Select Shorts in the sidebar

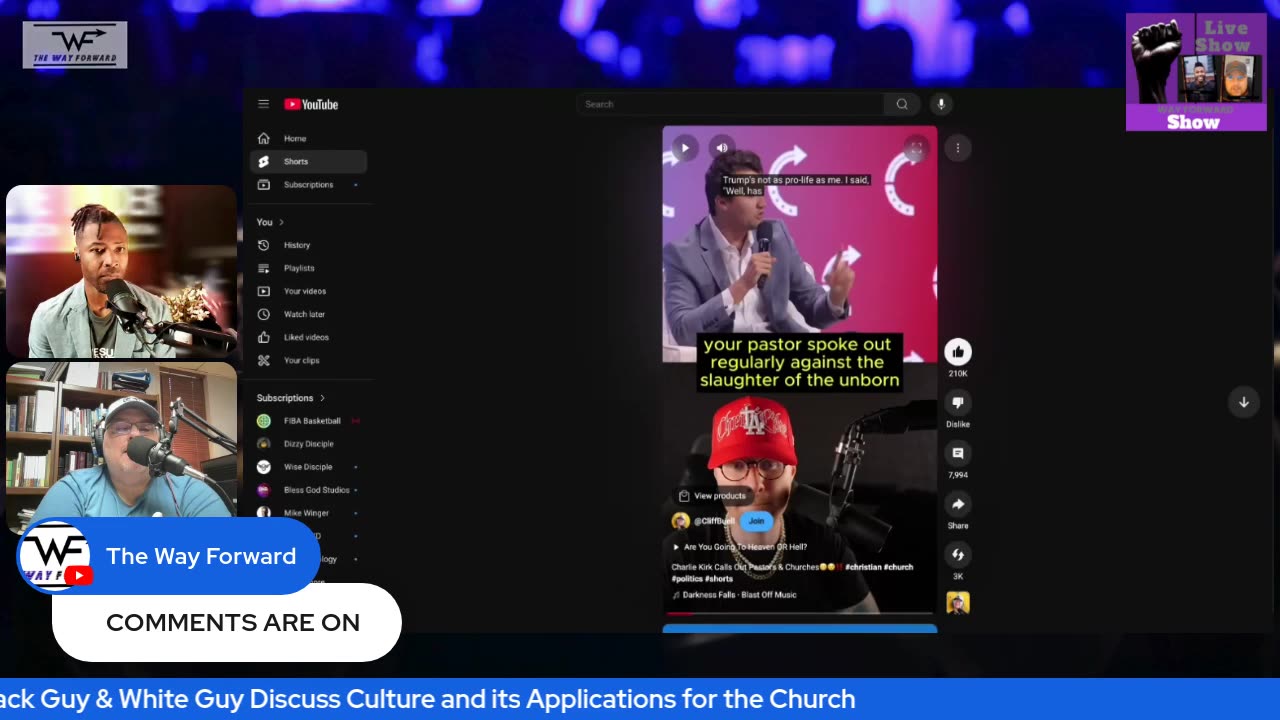coord(309,161)
